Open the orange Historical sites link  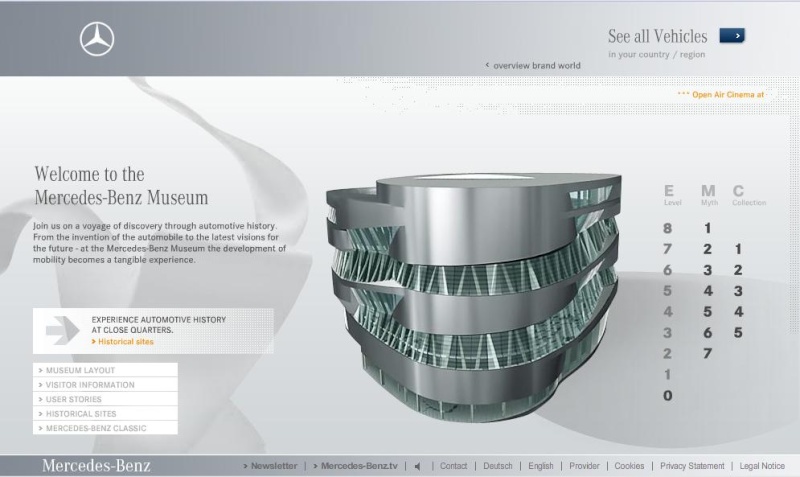[122, 342]
